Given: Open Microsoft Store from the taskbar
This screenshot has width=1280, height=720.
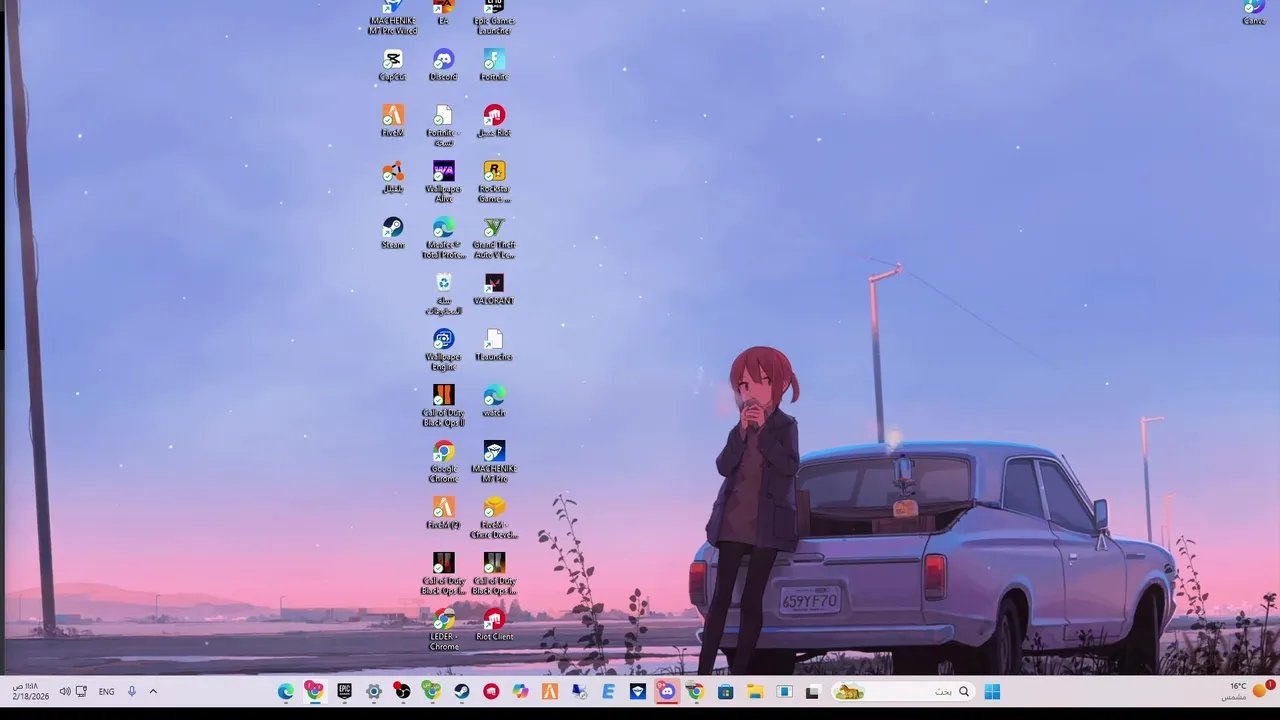Looking at the screenshot, I should [725, 691].
